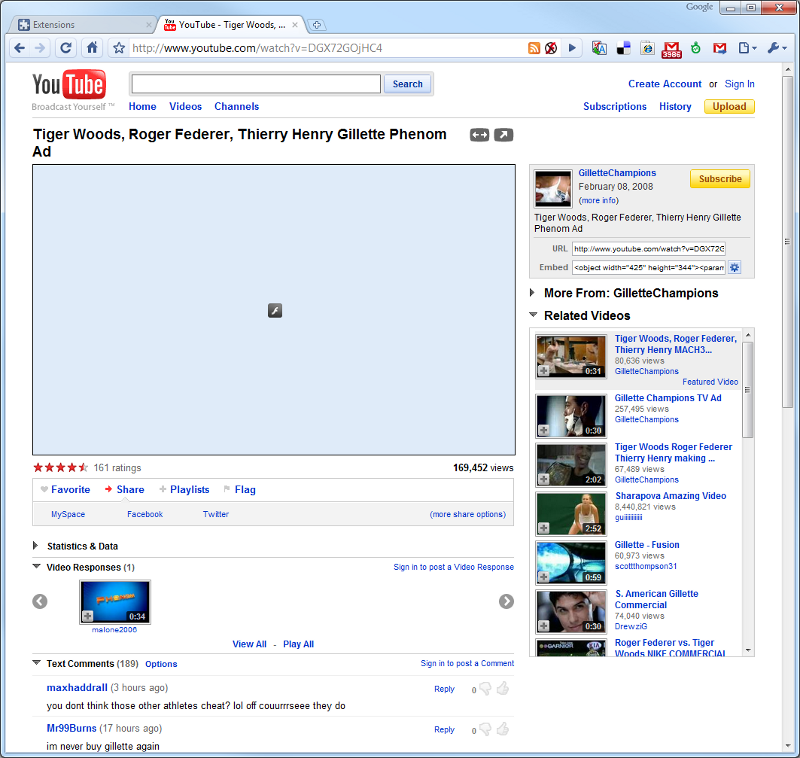Click the browser forward arrow

pos(40,48)
